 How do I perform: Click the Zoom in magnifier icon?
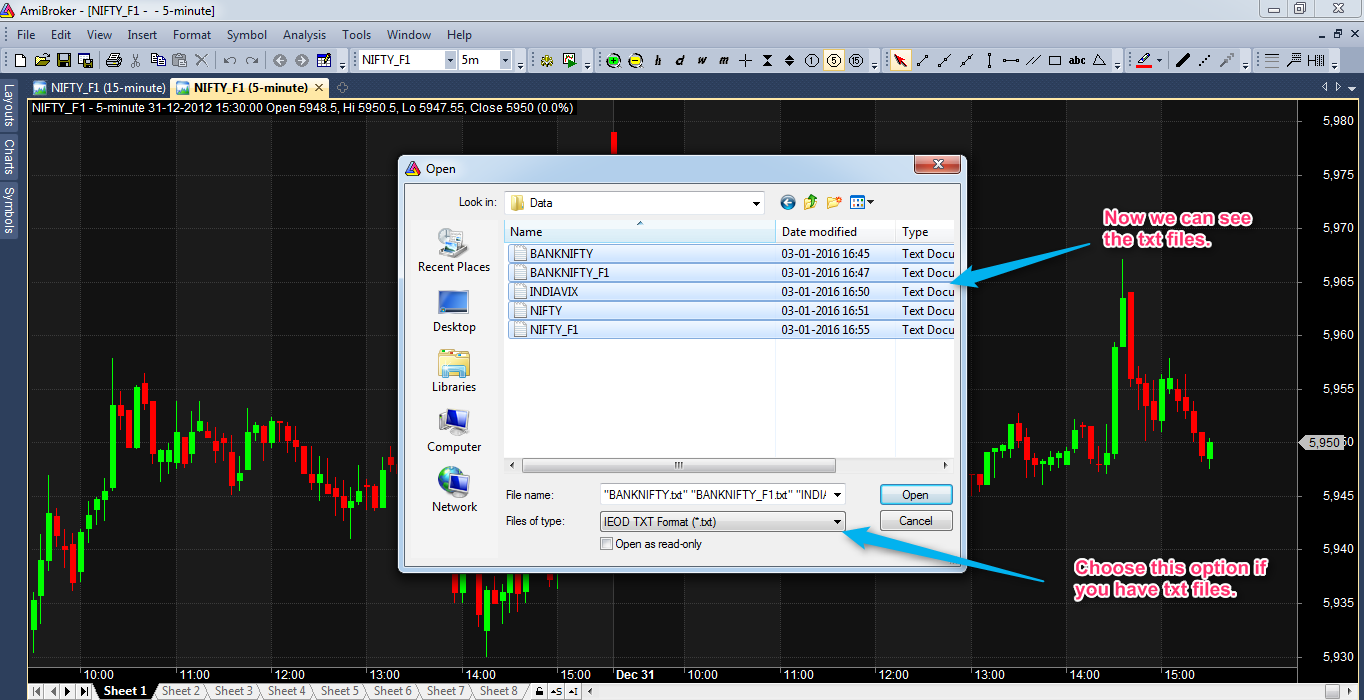[x=613, y=60]
